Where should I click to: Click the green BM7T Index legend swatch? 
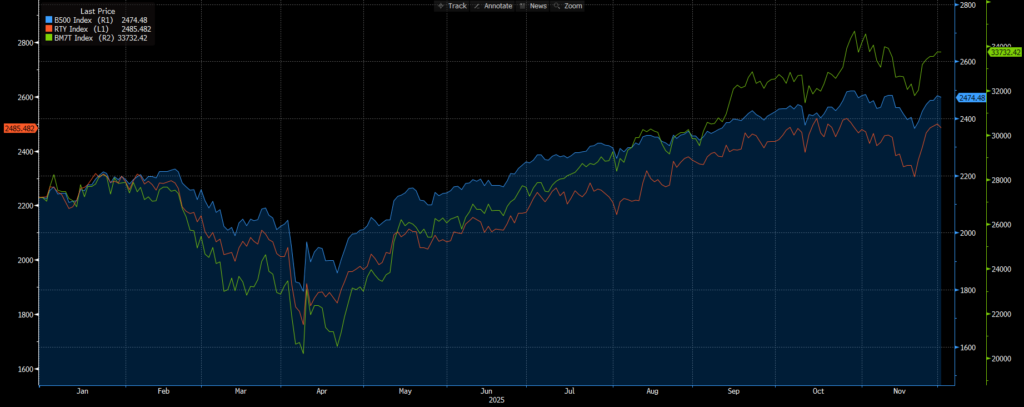tap(50, 37)
